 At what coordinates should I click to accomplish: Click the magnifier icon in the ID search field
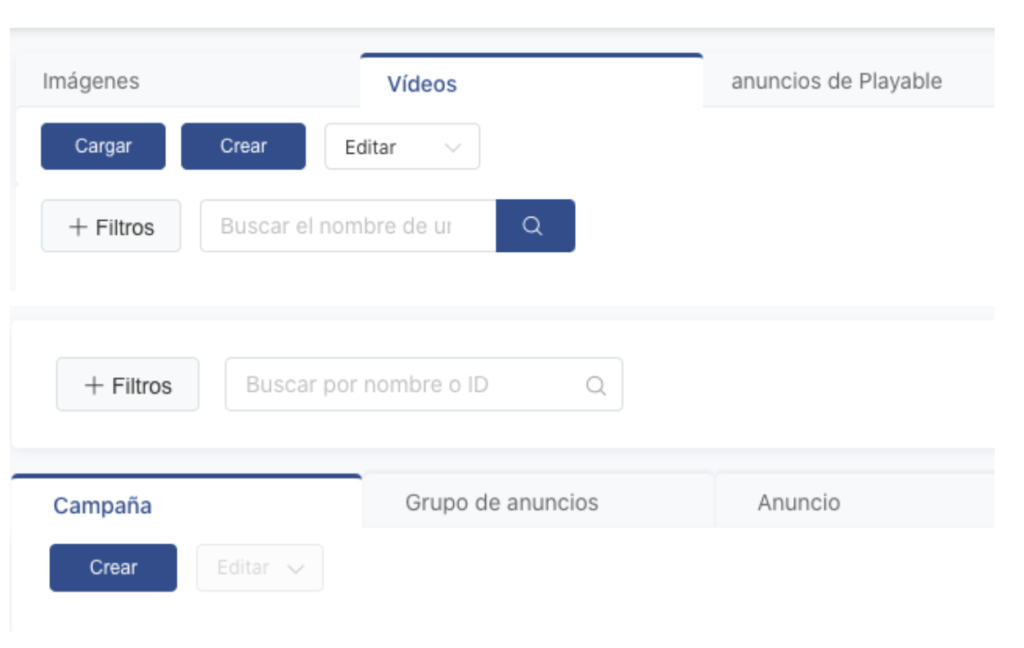(x=596, y=385)
